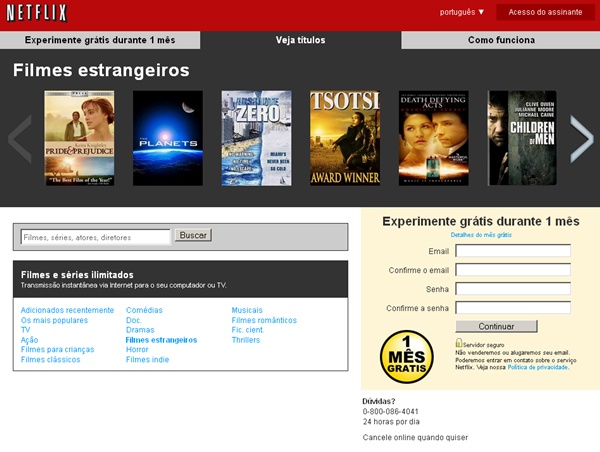Browse Filmes indie
The width and height of the screenshot is (600, 452).
(147, 359)
